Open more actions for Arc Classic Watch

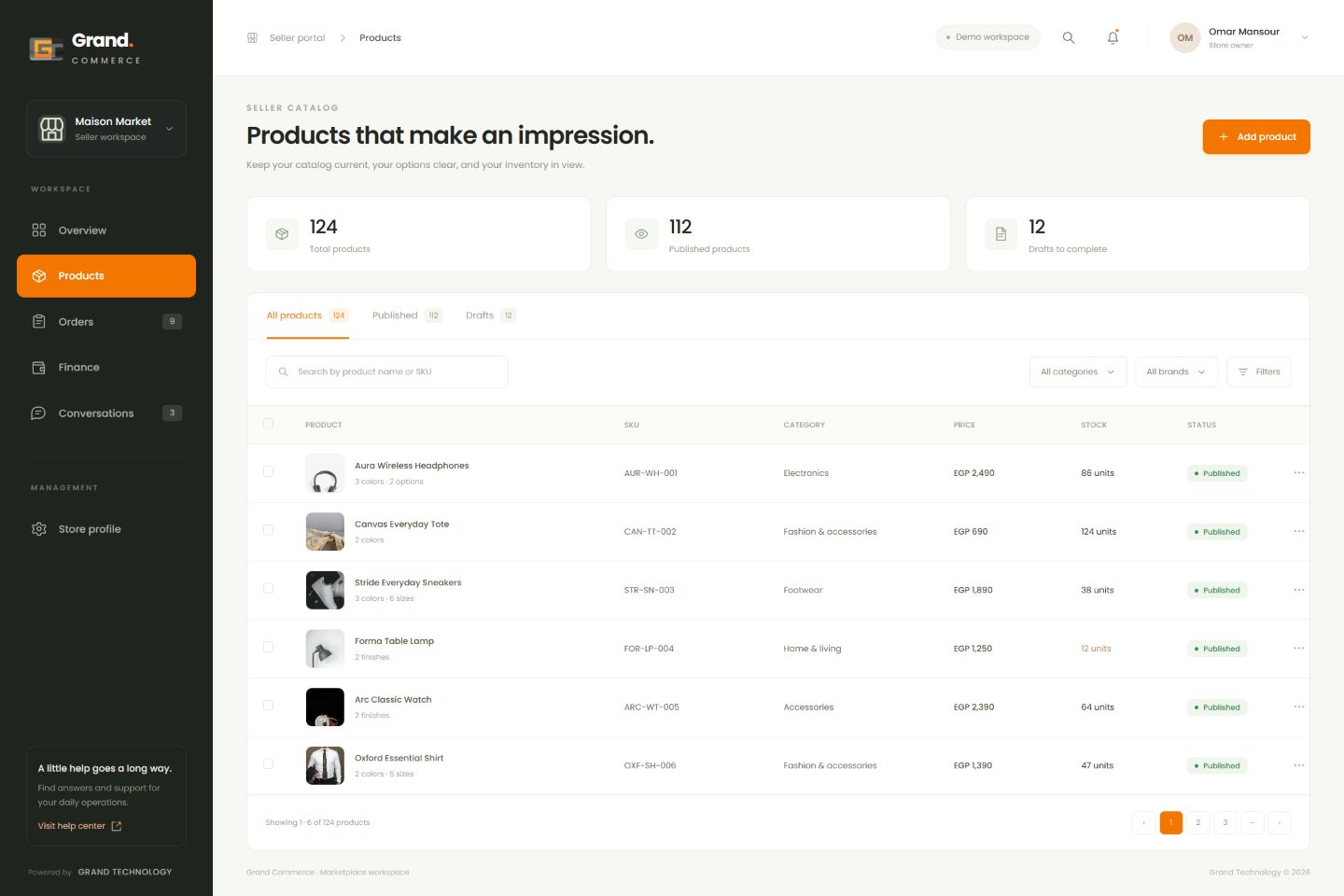coord(1299,707)
